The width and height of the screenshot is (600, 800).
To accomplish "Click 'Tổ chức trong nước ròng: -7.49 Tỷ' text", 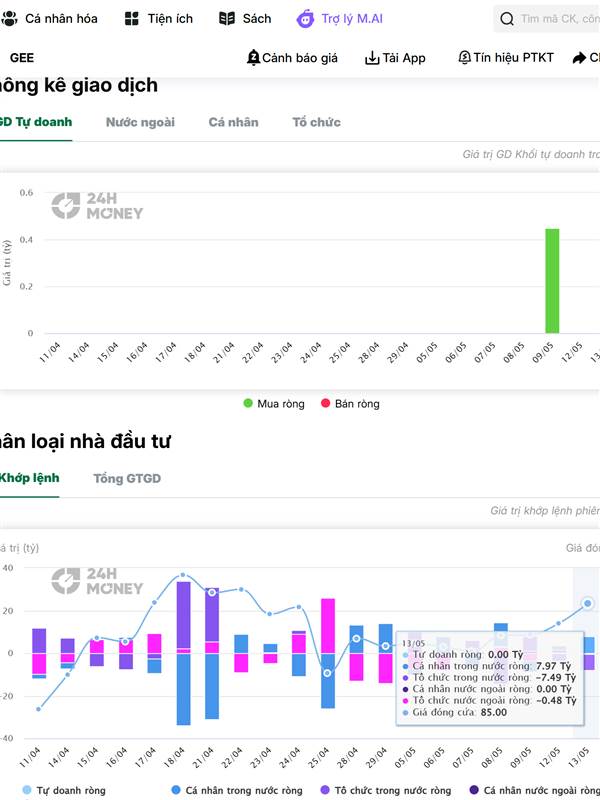I will tap(489, 678).
